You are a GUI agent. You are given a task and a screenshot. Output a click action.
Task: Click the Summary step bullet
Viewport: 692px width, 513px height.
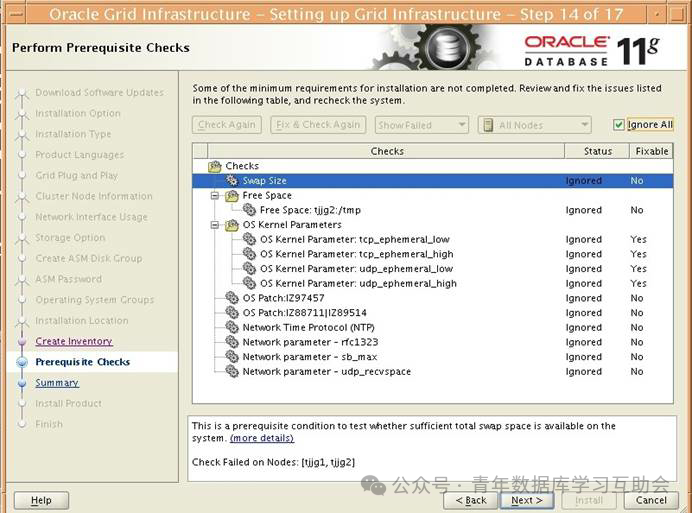click(x=22, y=383)
